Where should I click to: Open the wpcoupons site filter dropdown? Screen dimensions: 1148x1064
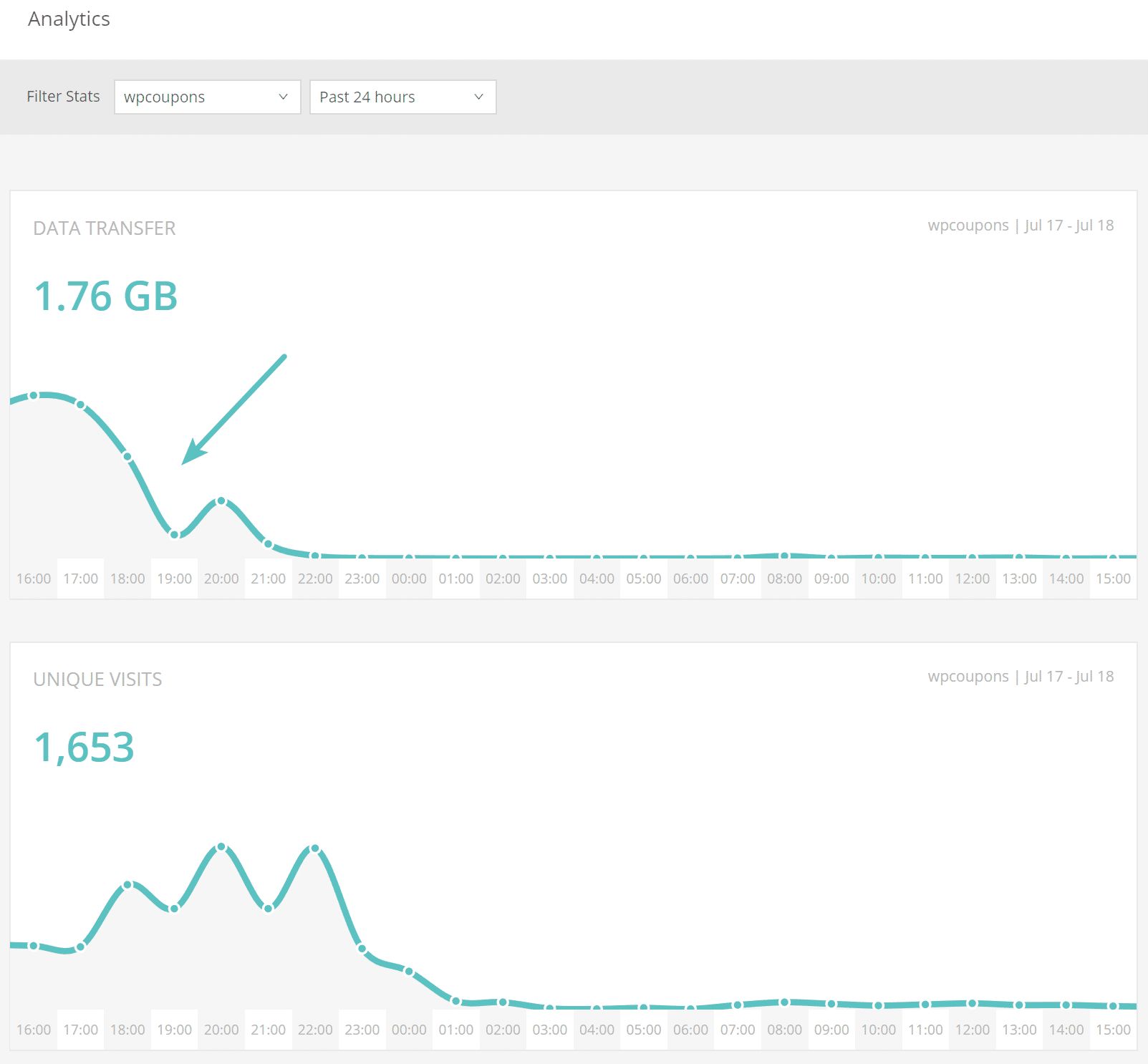tap(206, 97)
